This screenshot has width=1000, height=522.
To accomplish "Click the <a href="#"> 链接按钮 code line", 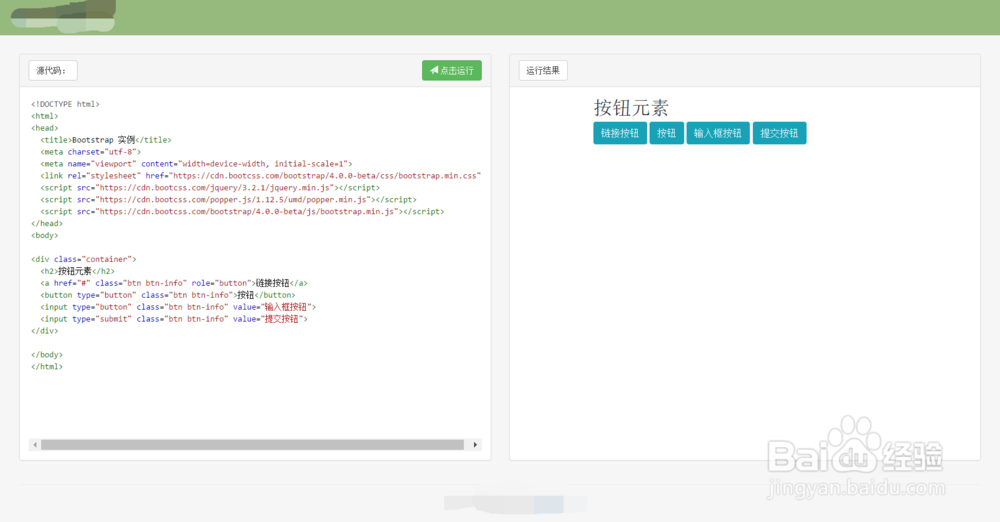I will 174,283.
